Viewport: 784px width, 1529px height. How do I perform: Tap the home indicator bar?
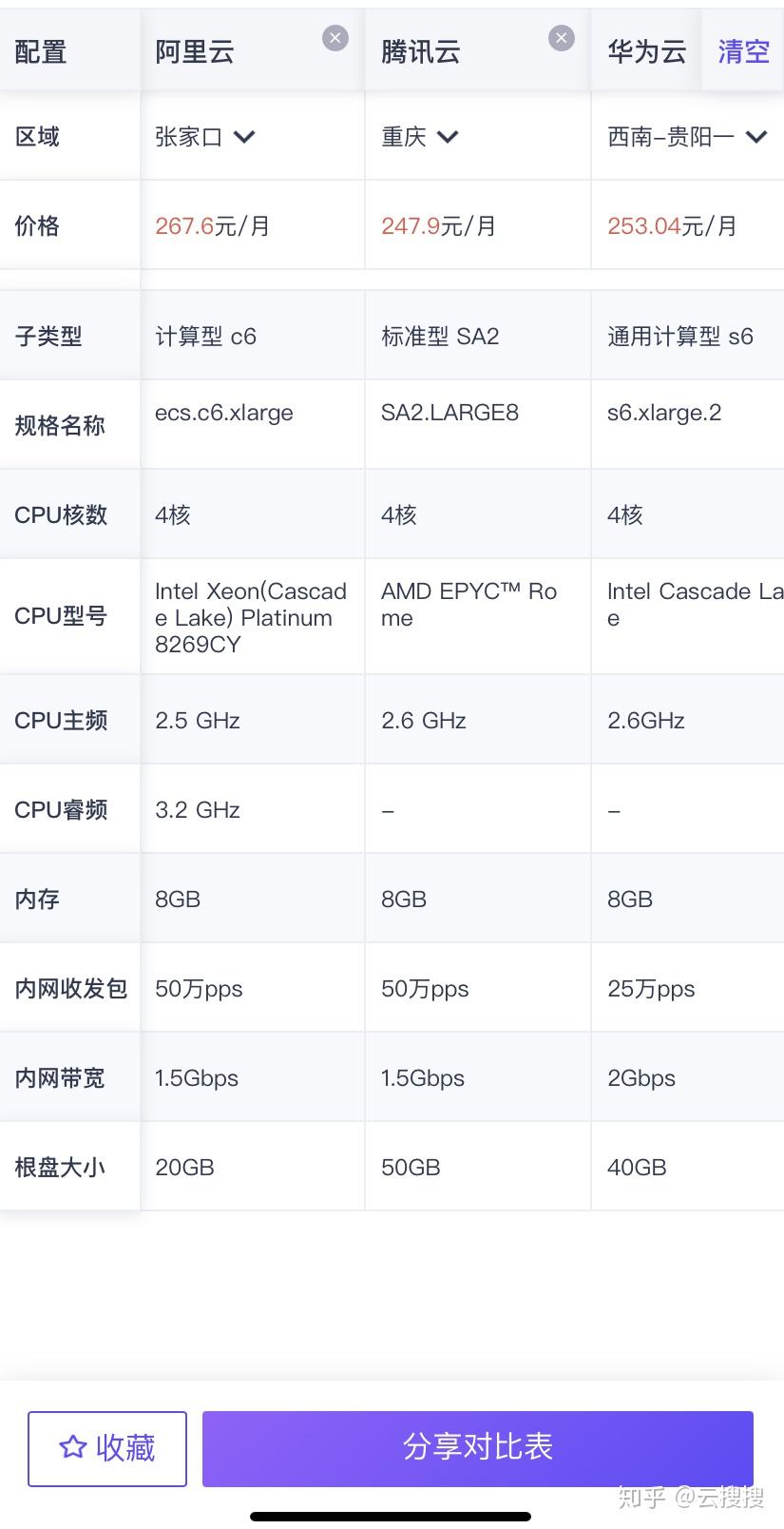click(391, 1516)
